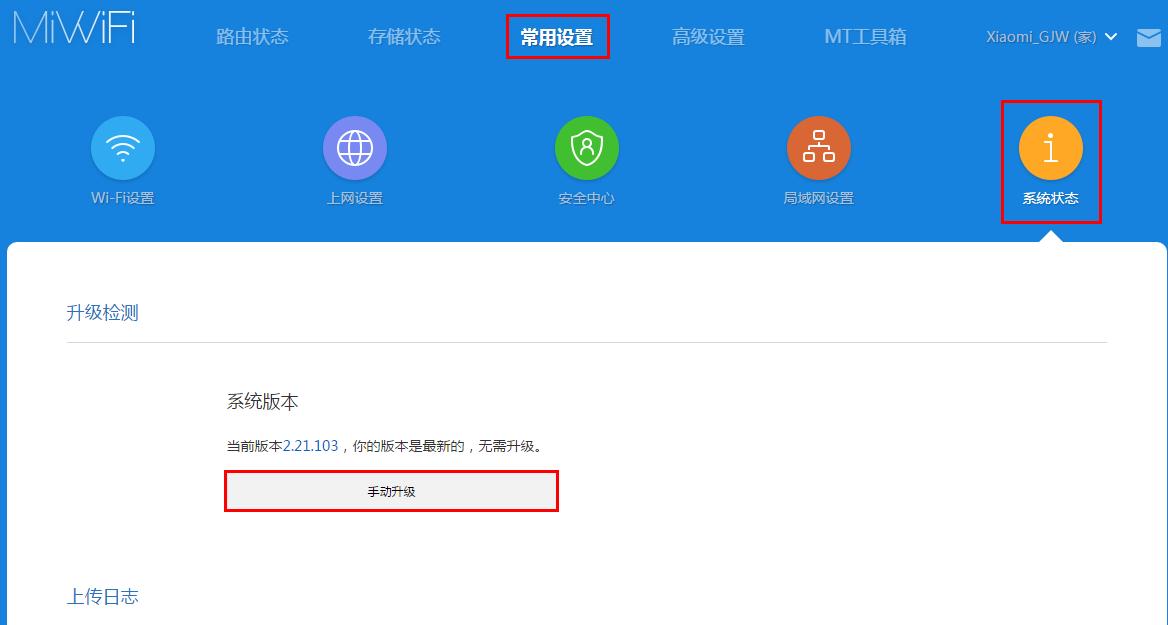Select the 上网设置 globe icon
This screenshot has height=625, width=1168.
coord(355,146)
